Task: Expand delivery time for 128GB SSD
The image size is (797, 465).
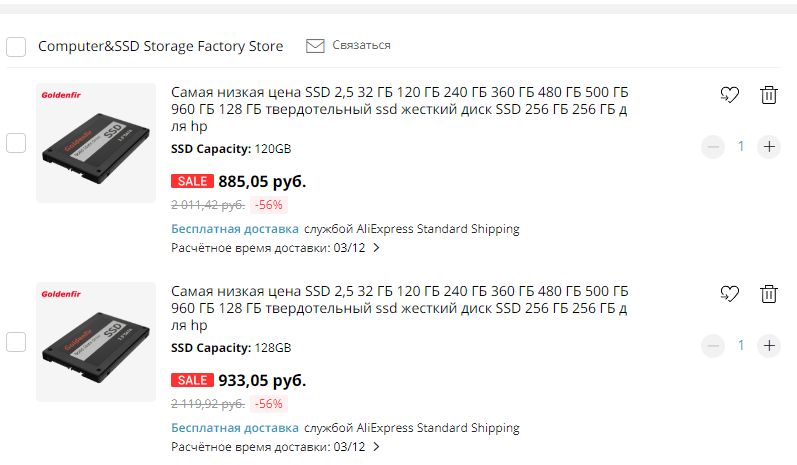Action: [376, 447]
